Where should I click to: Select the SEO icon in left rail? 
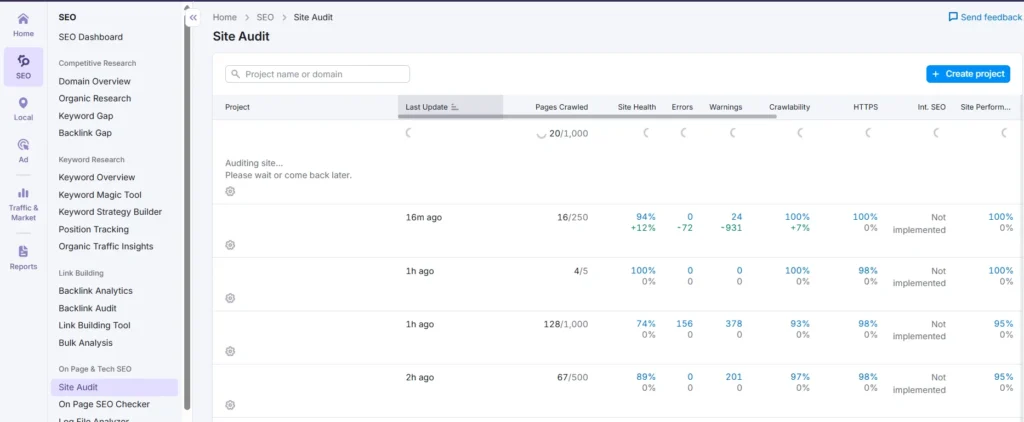(x=24, y=61)
